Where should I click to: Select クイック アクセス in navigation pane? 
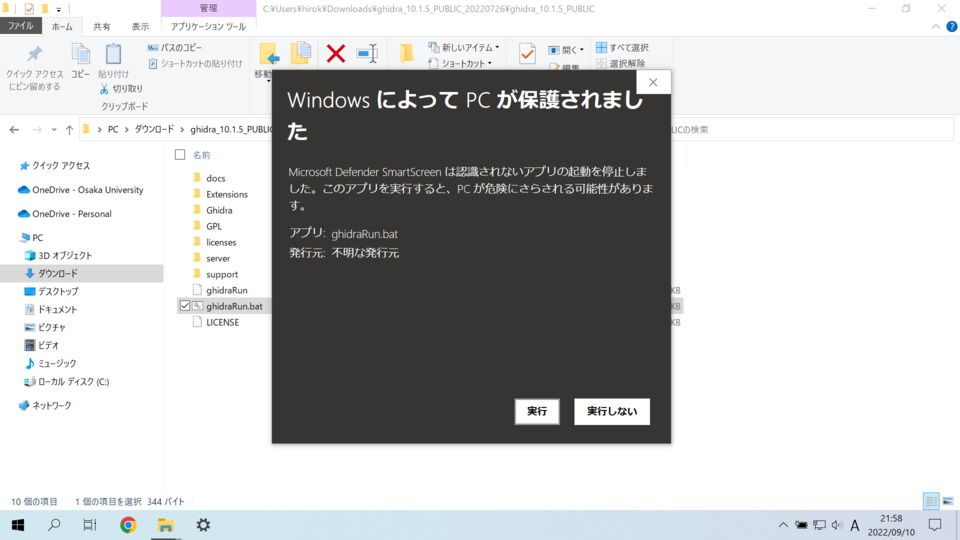61,166
